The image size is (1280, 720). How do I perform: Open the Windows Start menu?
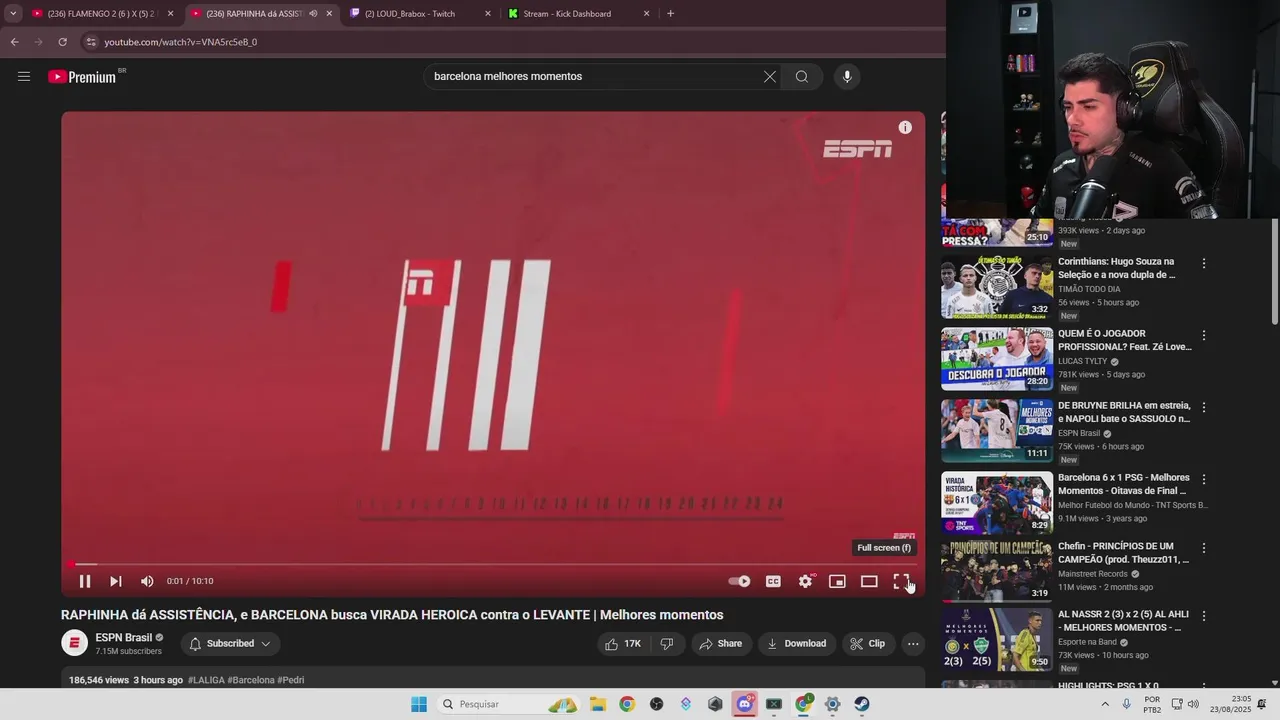[x=419, y=704]
